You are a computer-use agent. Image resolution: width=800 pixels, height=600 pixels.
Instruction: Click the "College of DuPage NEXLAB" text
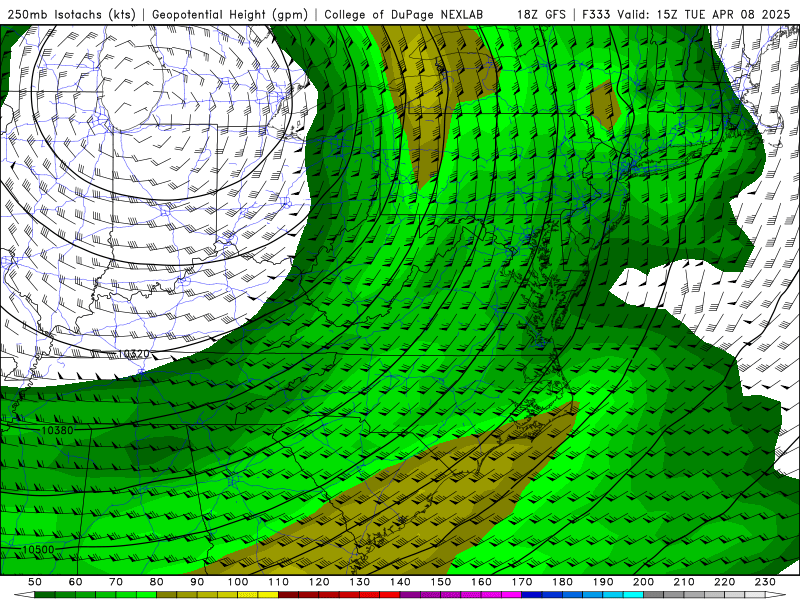[x=404, y=15]
